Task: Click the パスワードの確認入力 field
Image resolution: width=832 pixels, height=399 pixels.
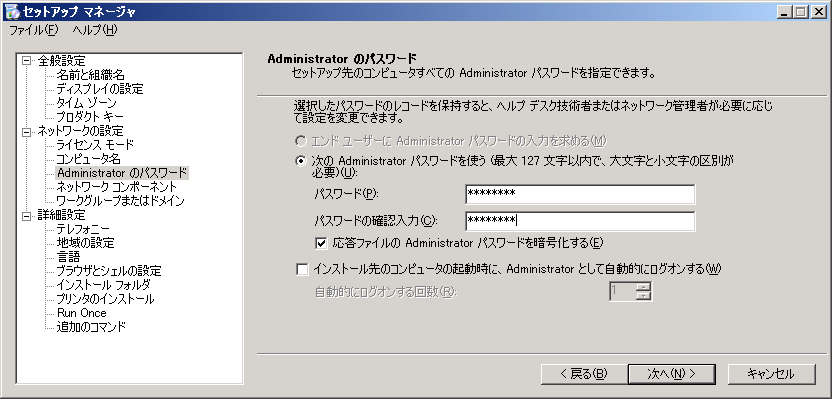Action: (580, 221)
